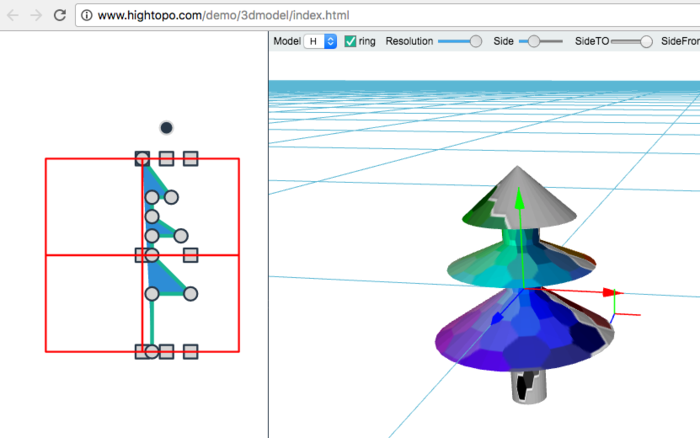Click the 'Resolution' label in the toolbar
700x438 pixels.
[409, 41]
